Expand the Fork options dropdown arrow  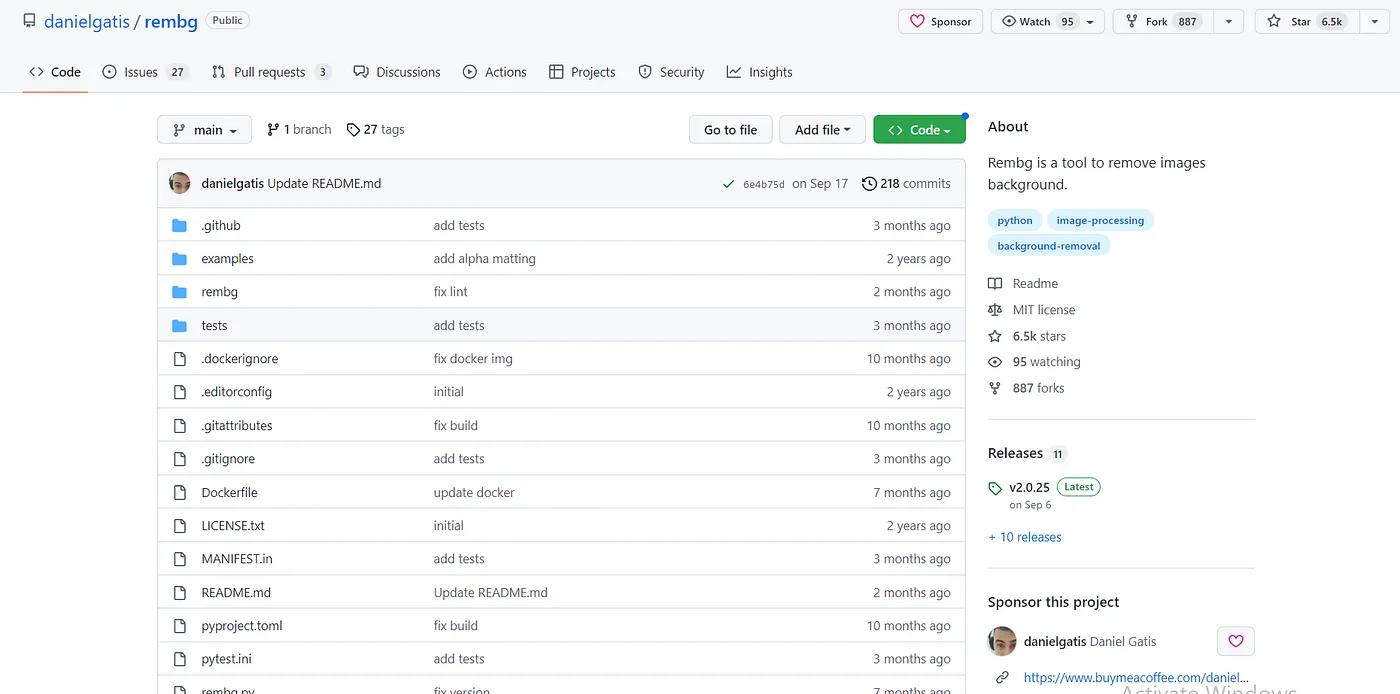click(1229, 21)
